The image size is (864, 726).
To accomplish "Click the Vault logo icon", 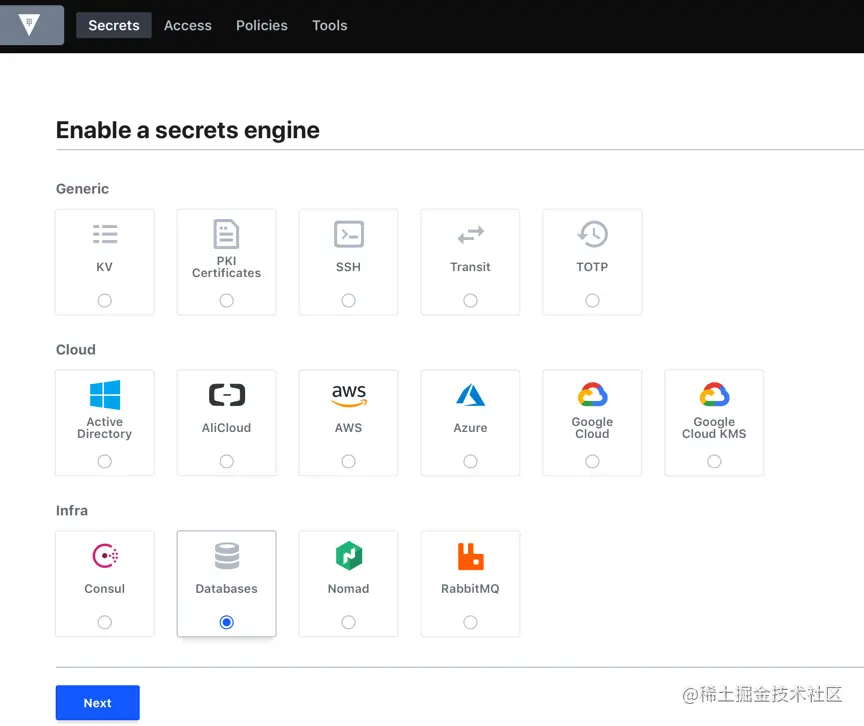I will pos(29,25).
